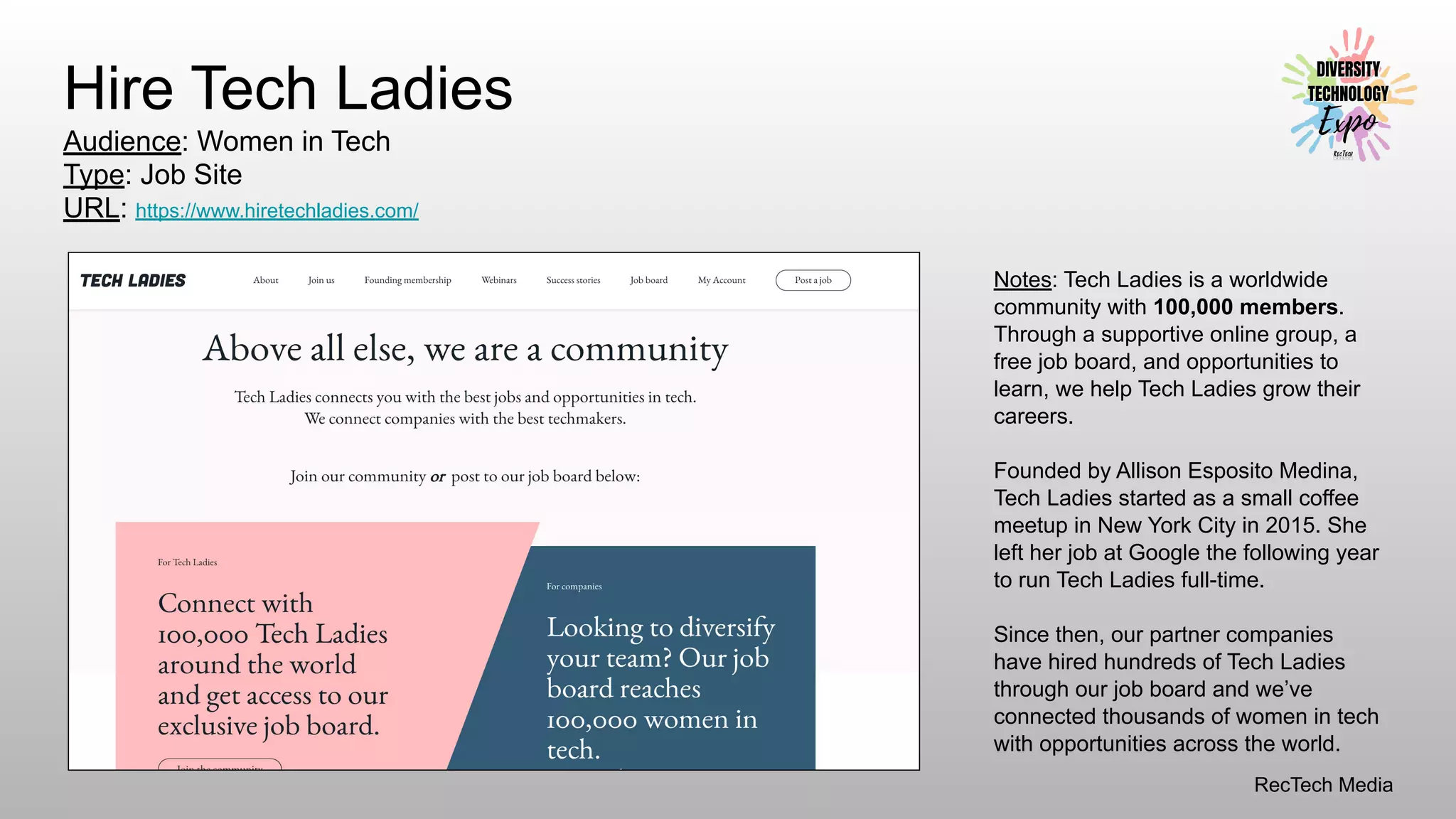Open the hiretechladies.com URL link
The width and height of the screenshot is (1456, 819).
277,211
